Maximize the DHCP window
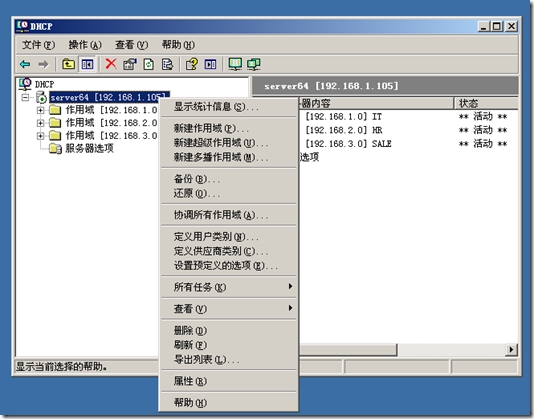Viewport: 534px width, 419px height. (x=497, y=26)
